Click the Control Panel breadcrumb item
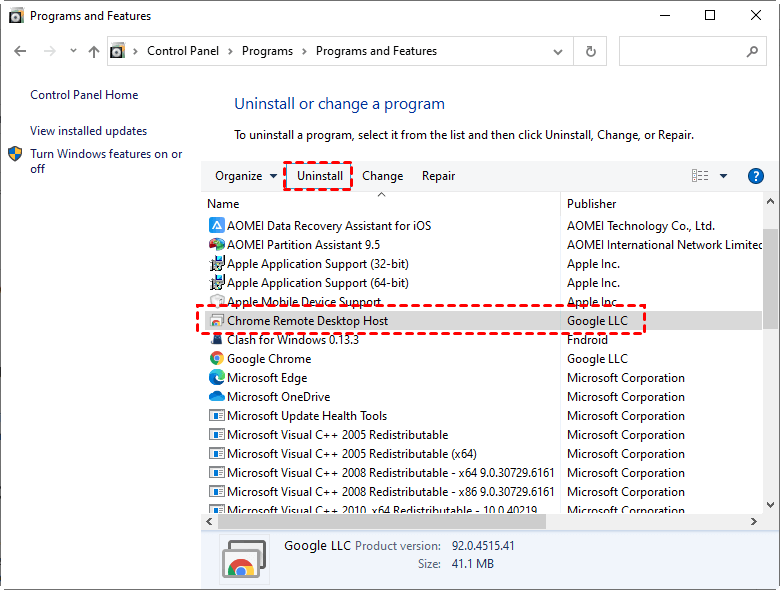Viewport: 780px width, 590px height. tap(183, 51)
